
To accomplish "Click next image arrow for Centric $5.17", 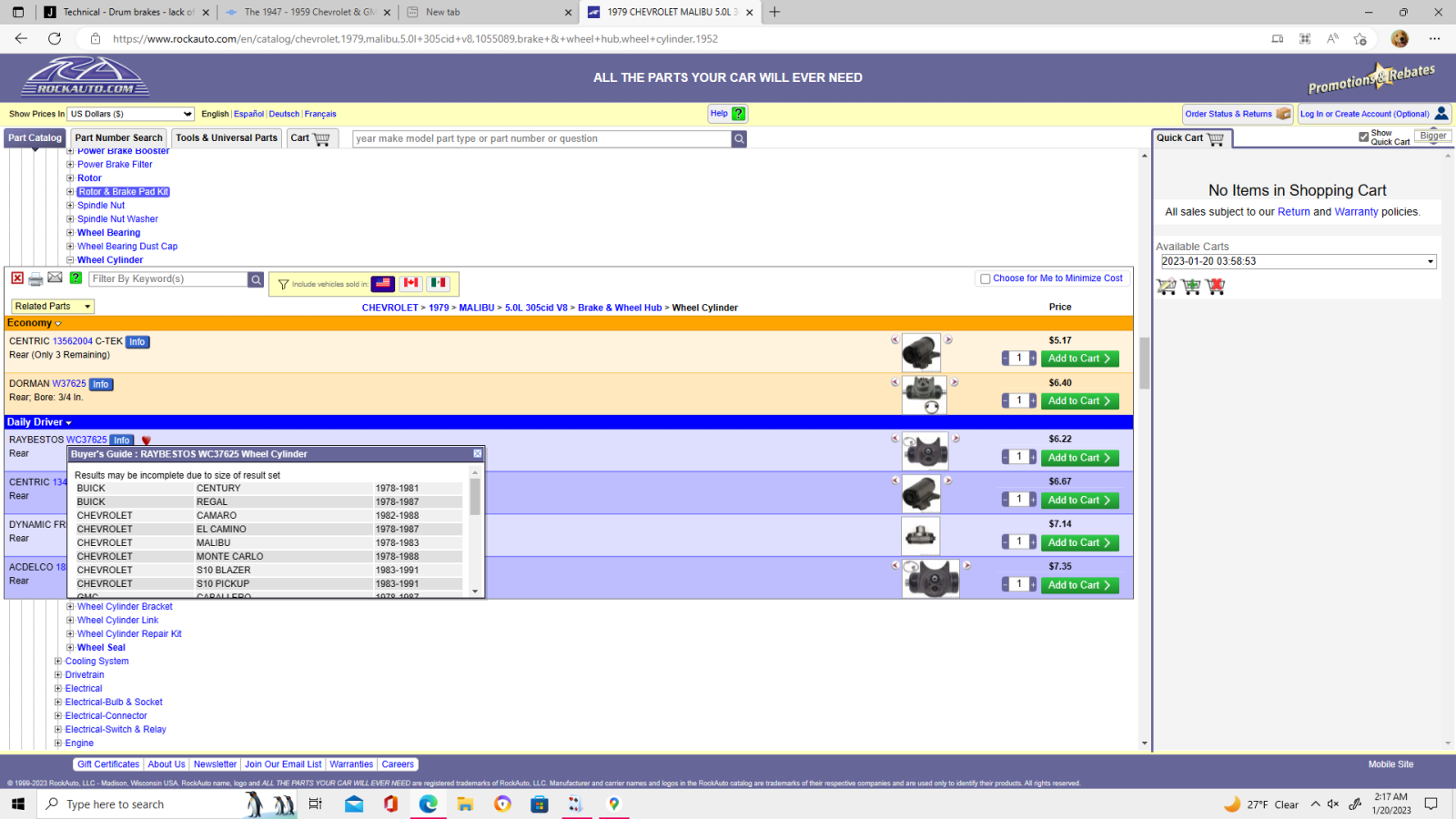I will pos(948,339).
